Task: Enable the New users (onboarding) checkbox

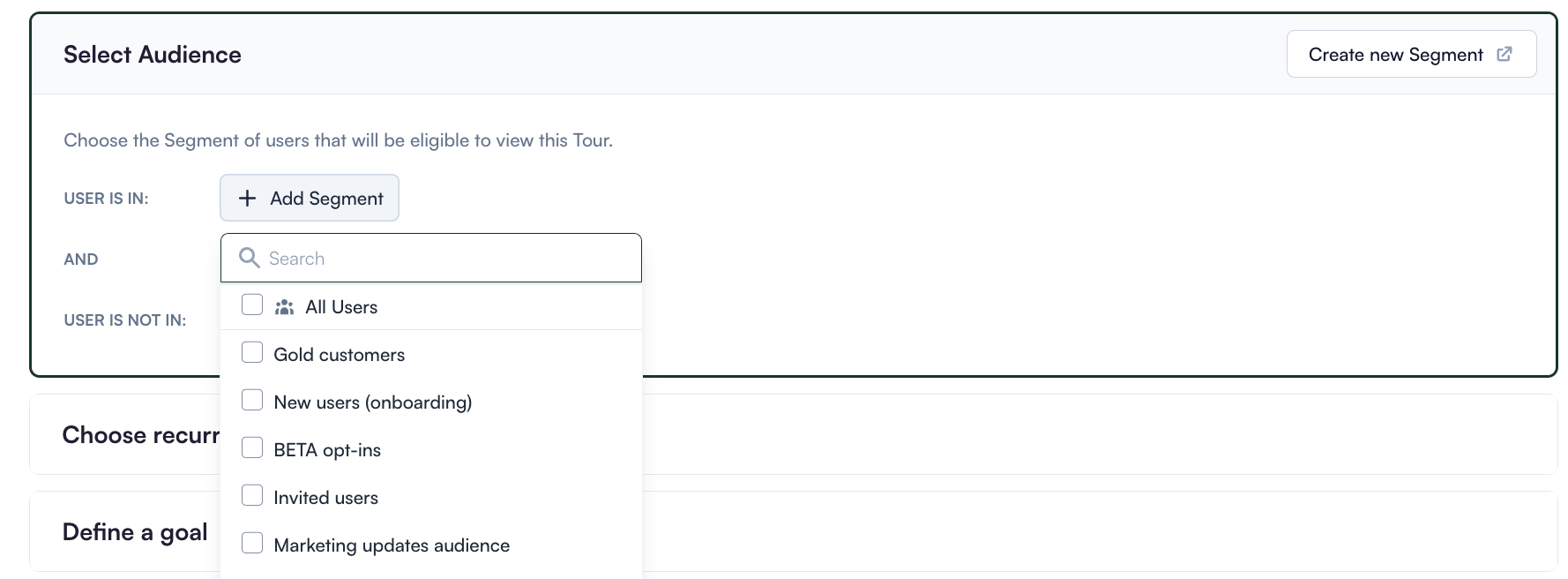Action: (252, 401)
